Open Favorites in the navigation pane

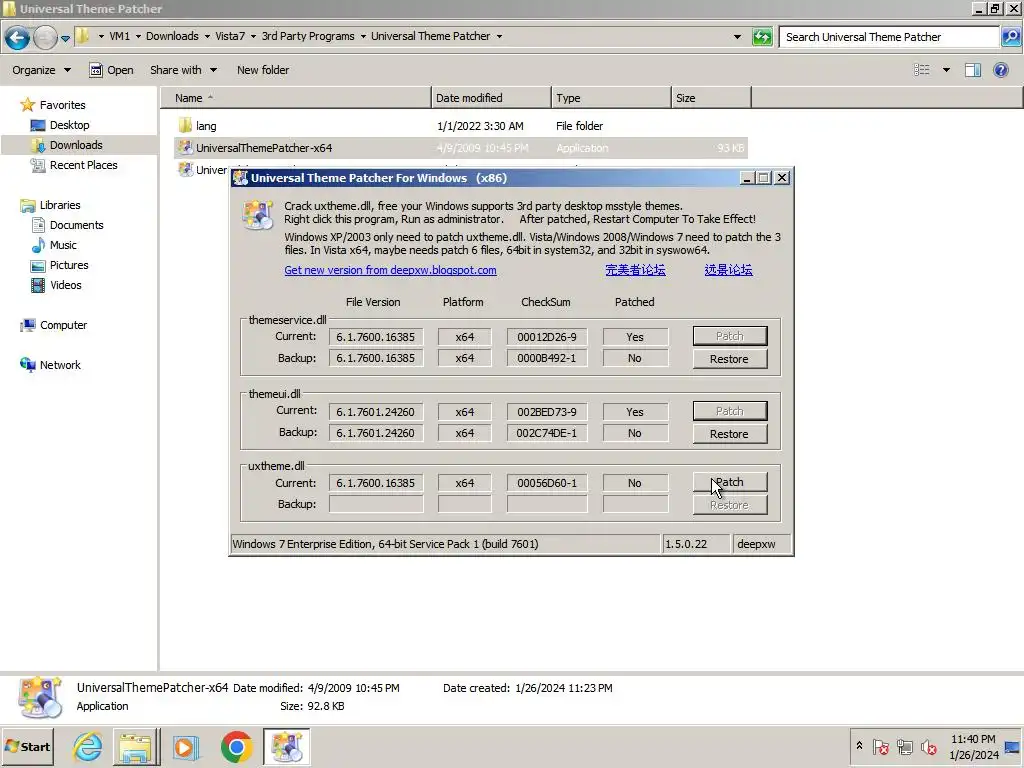point(62,105)
